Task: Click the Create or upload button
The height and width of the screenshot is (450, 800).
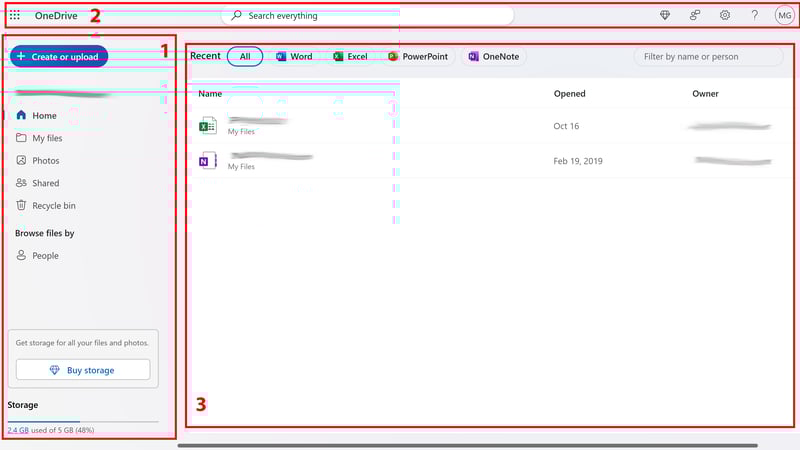Action: (x=59, y=57)
